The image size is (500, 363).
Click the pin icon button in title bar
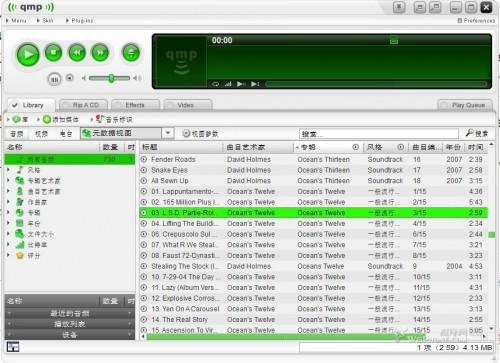pyautogui.click(x=399, y=7)
